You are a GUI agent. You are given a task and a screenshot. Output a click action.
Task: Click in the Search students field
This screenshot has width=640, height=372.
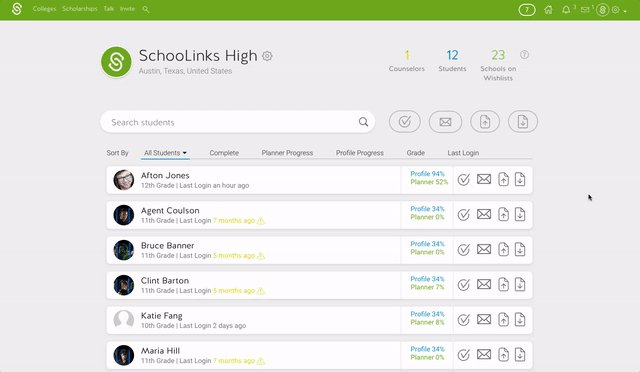pos(238,122)
